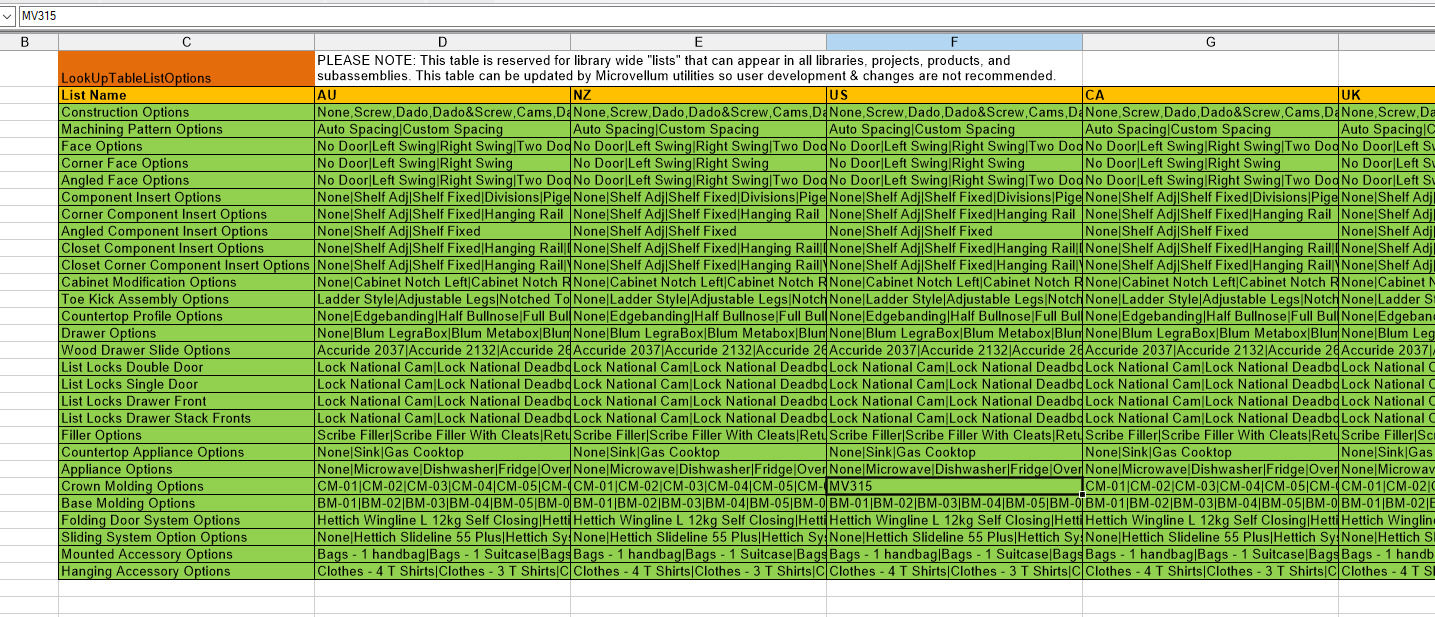Screen dimensions: 1435x617
Task: Click the Hanging Accessory Options cell
Action: point(186,571)
